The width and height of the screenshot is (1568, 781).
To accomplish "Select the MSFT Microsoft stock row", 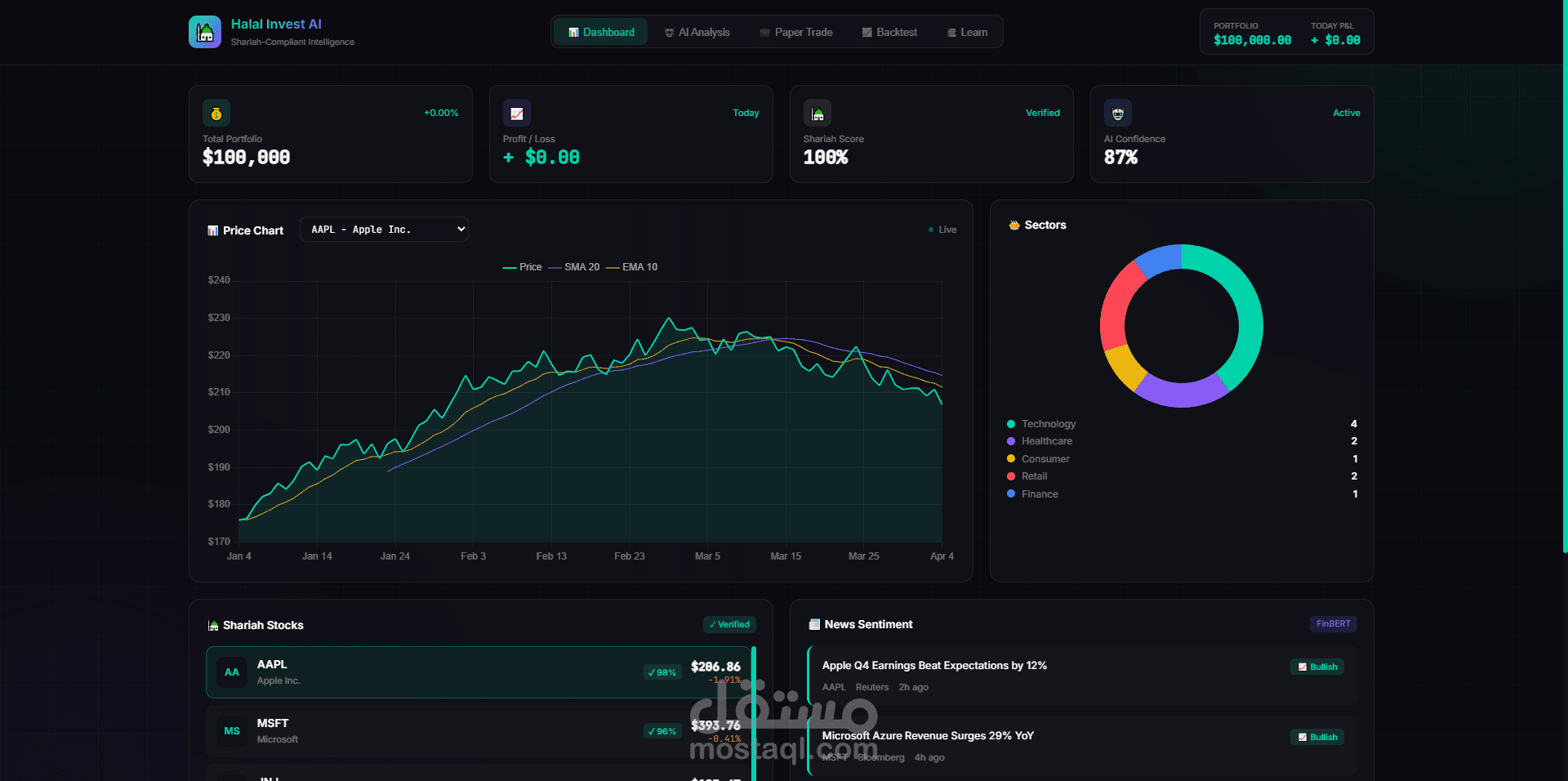I will point(479,731).
